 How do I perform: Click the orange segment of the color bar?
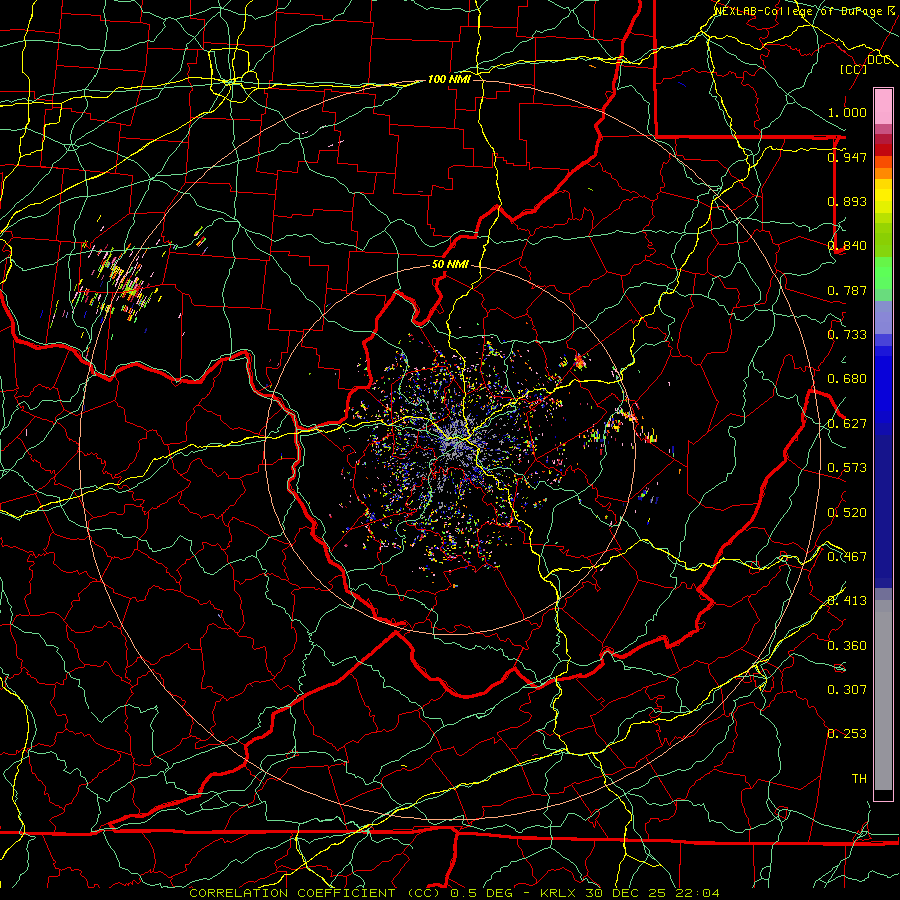(883, 173)
